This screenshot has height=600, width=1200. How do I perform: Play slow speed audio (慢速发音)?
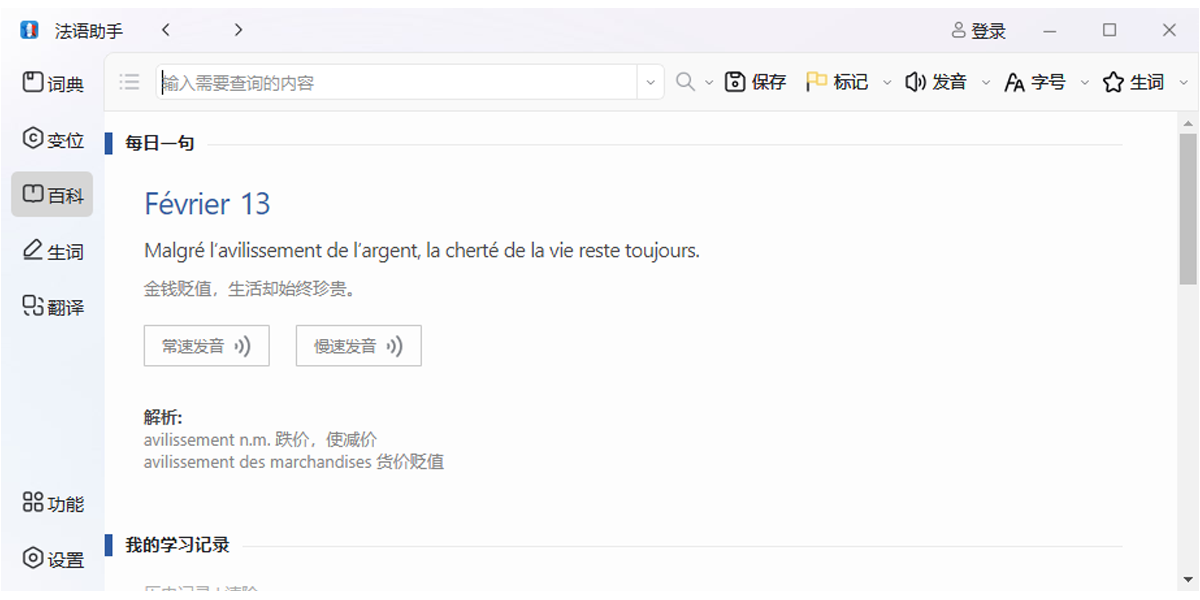tap(358, 346)
